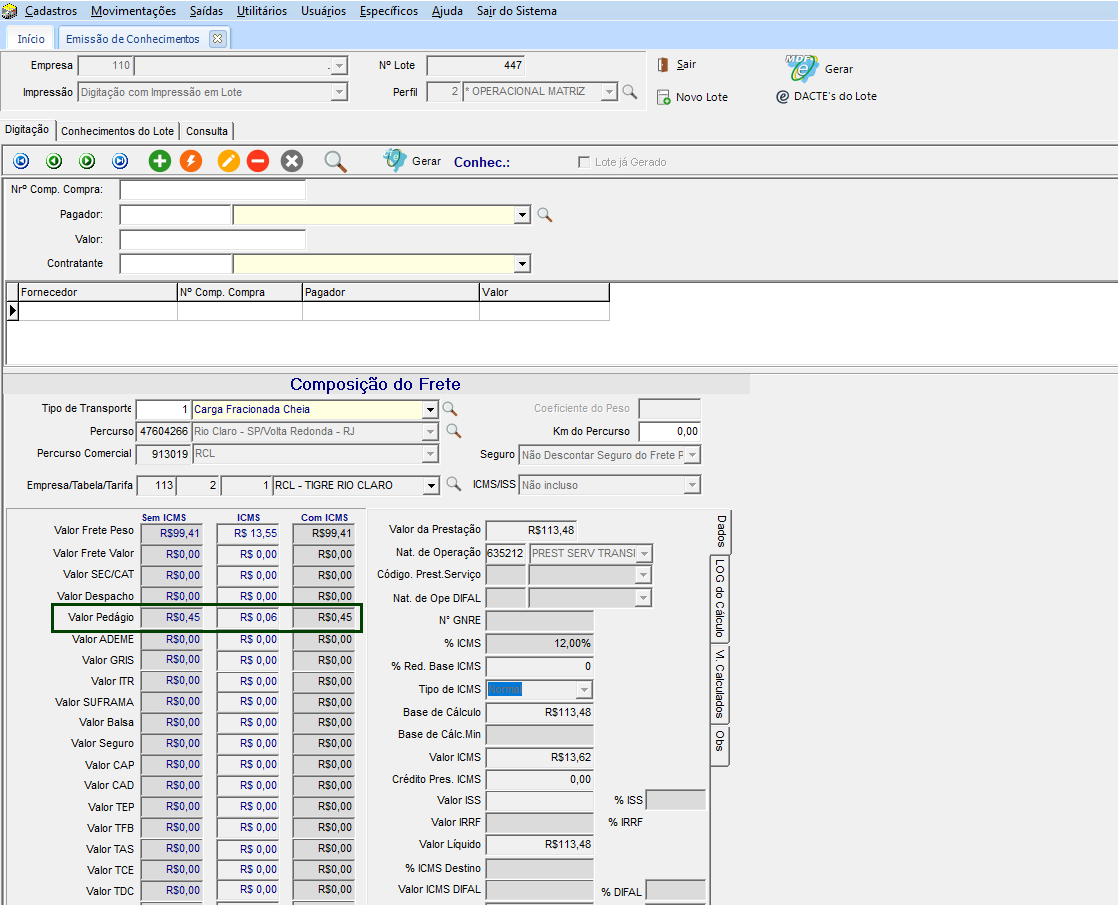Open the Pagador dropdown list

tap(521, 215)
